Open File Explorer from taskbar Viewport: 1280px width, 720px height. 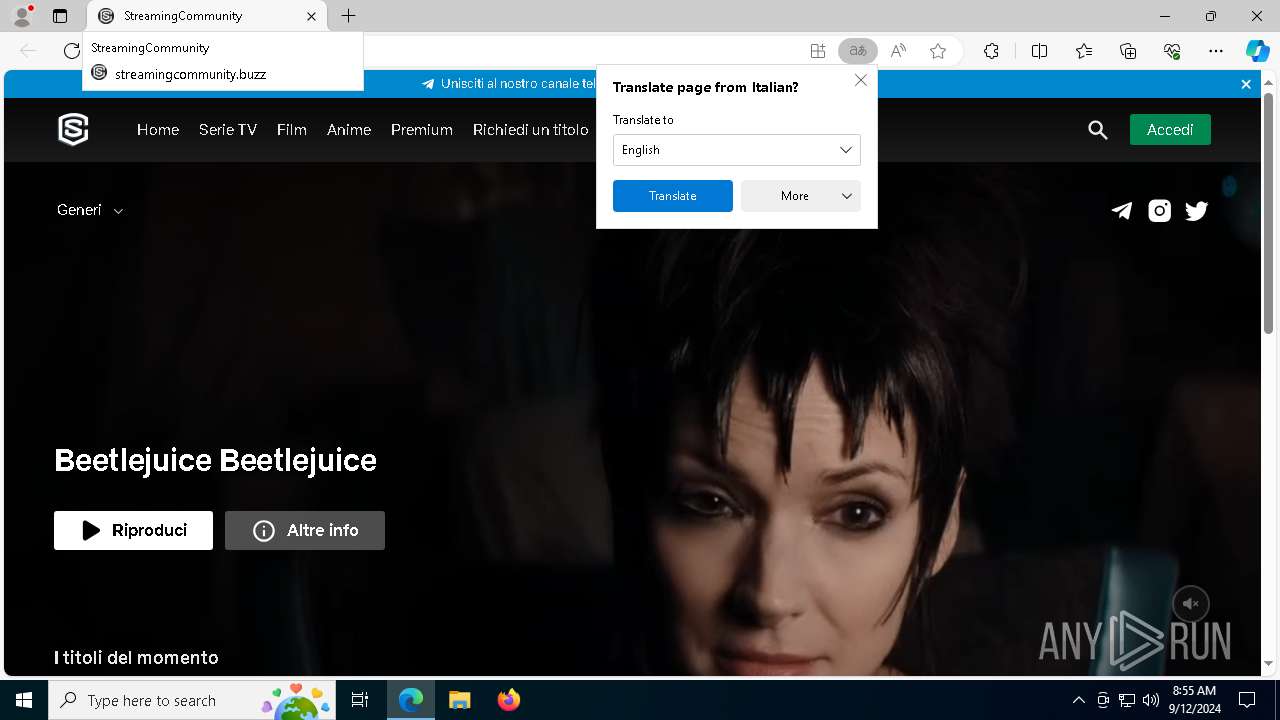pos(459,700)
